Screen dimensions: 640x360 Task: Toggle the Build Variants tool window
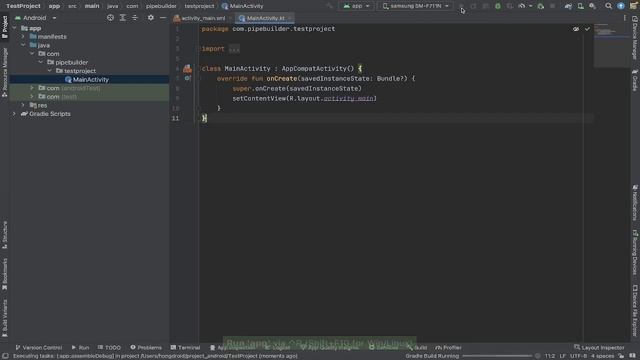point(5,318)
